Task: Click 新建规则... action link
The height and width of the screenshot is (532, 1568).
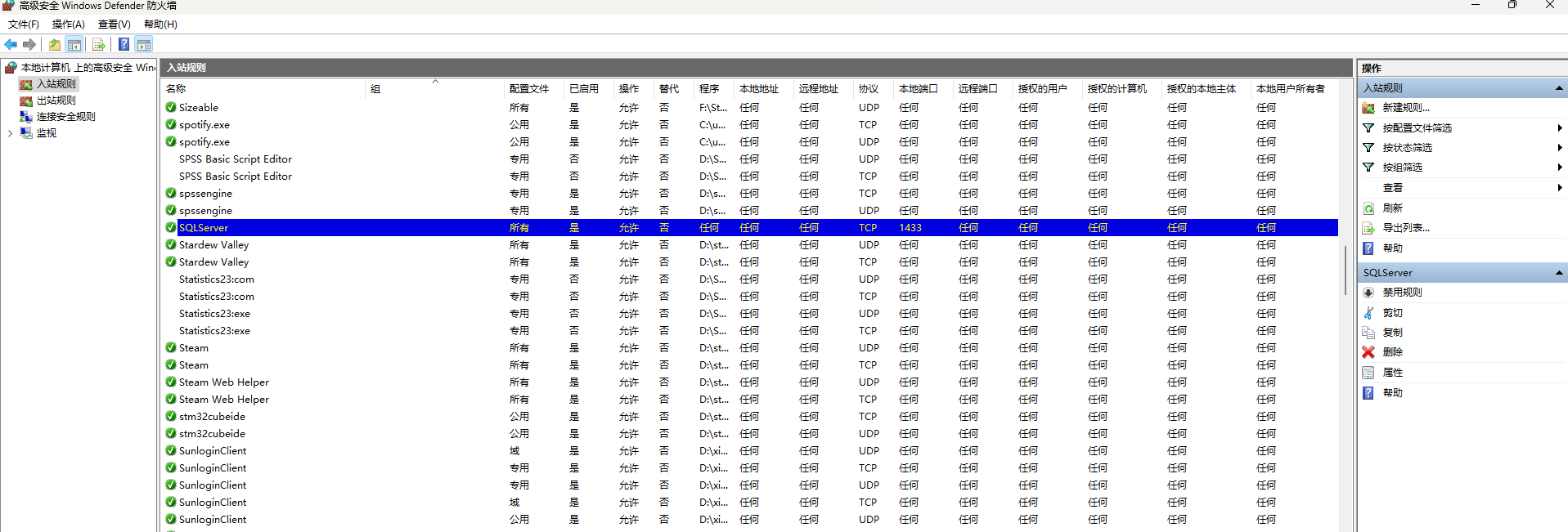Action: pyautogui.click(x=1406, y=108)
